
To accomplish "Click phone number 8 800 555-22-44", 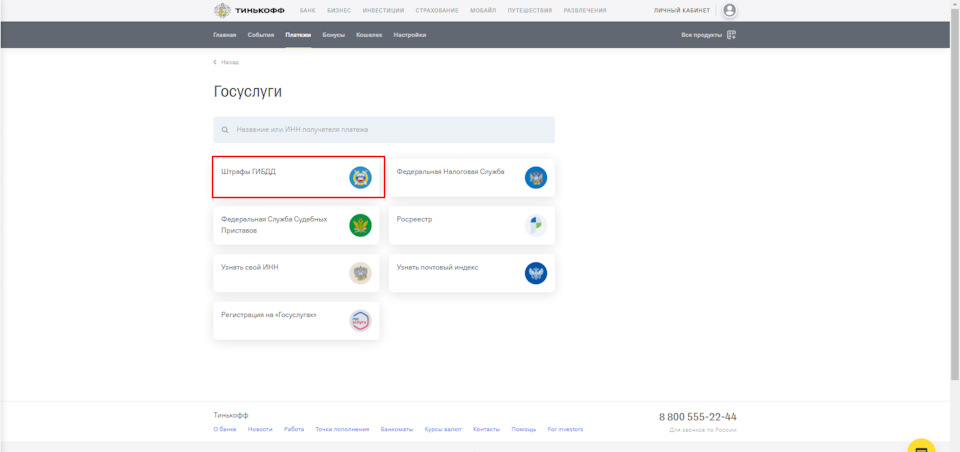I will [x=698, y=417].
